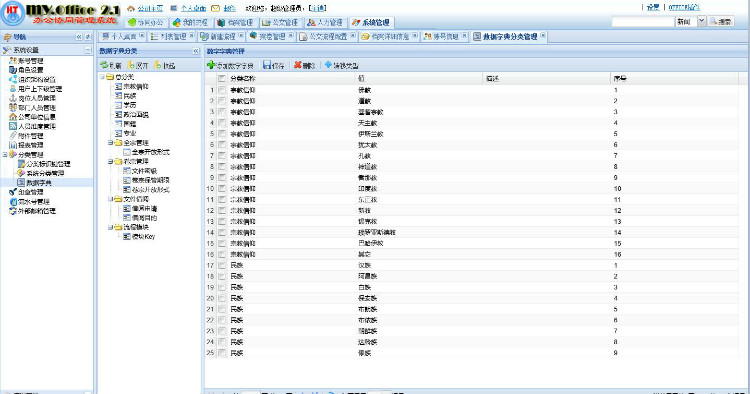Click the HT MY.Office logo
The image size is (750, 394).
point(60,14)
